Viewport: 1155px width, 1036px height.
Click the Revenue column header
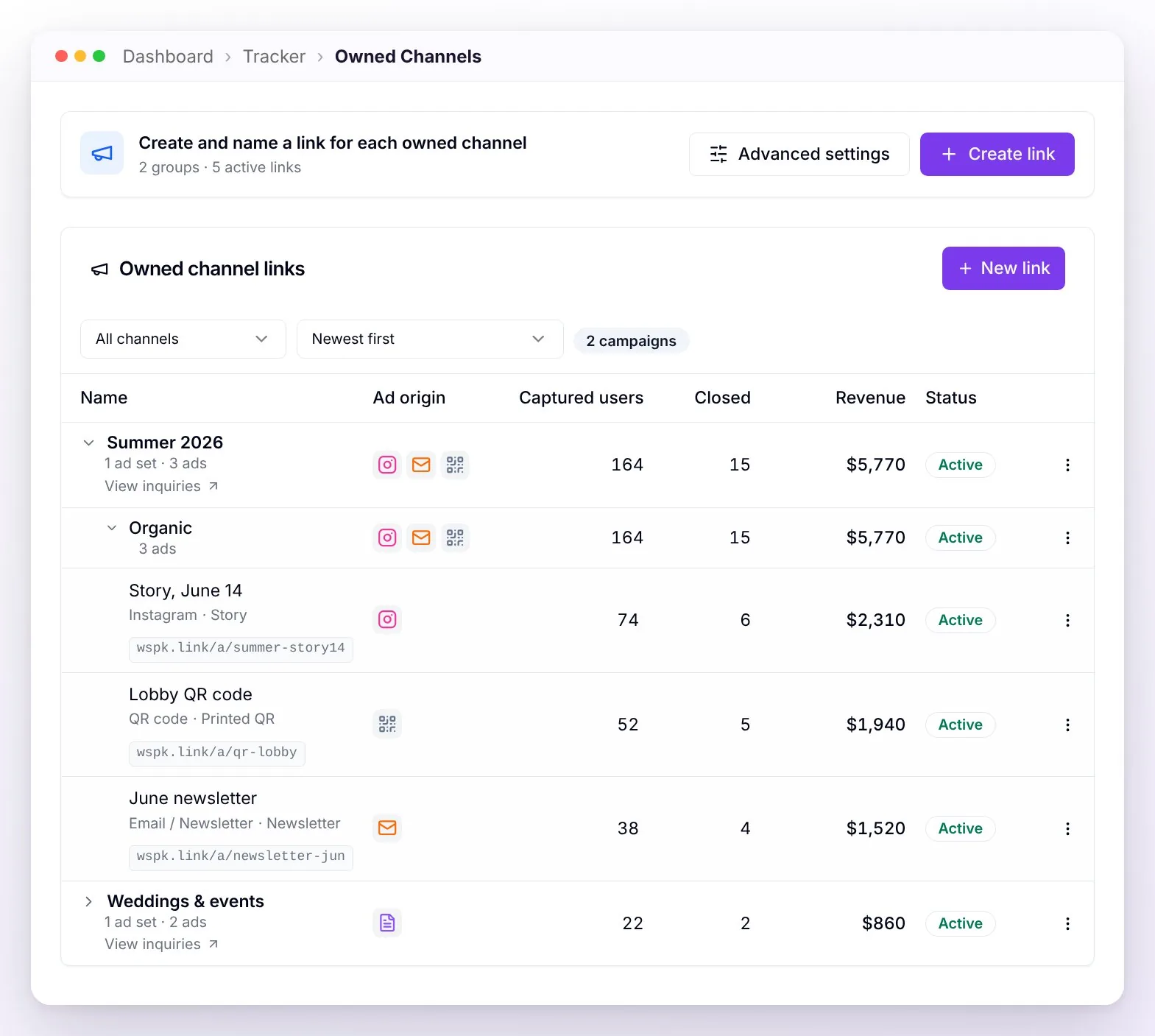coord(870,398)
